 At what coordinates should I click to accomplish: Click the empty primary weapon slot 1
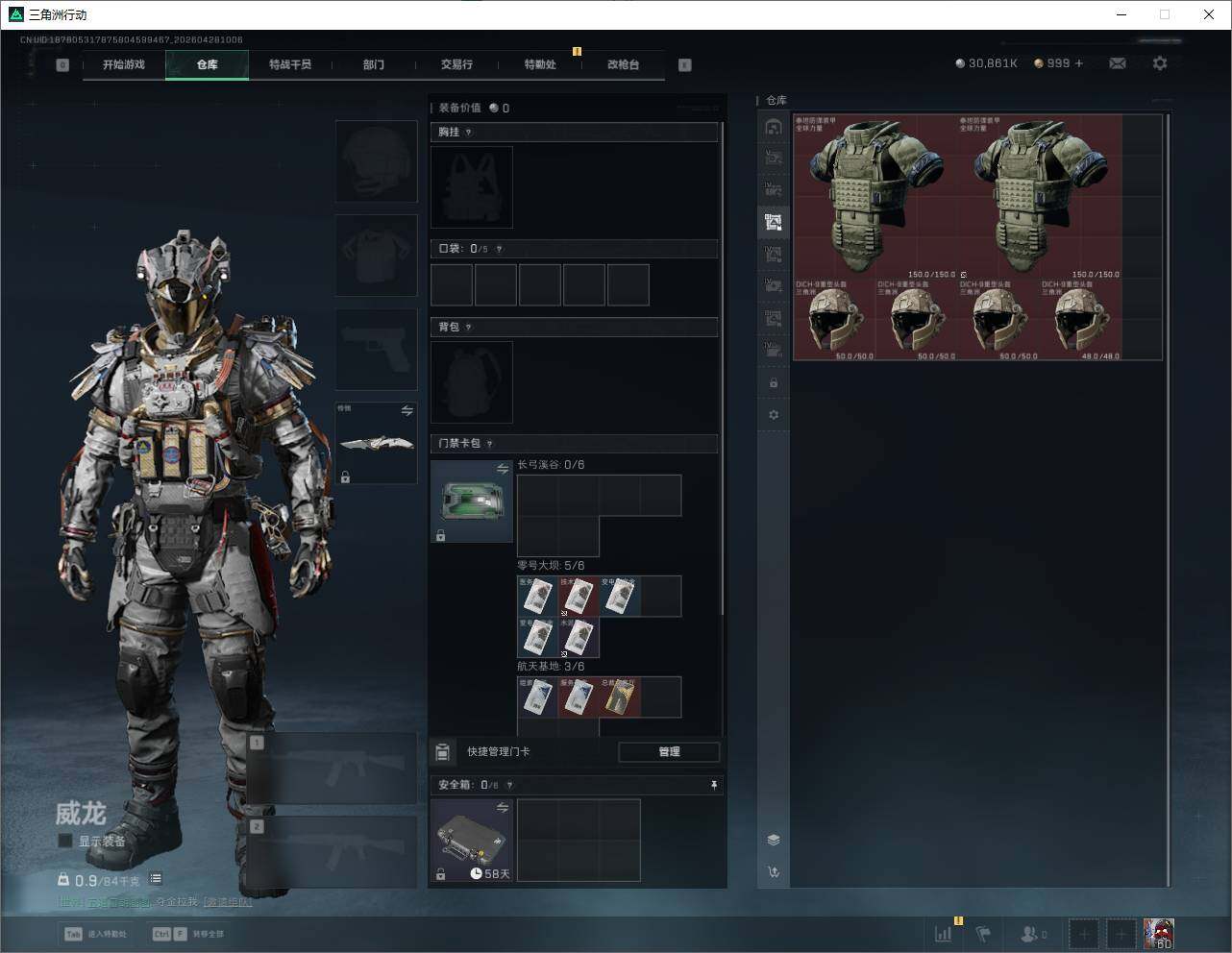click(333, 769)
